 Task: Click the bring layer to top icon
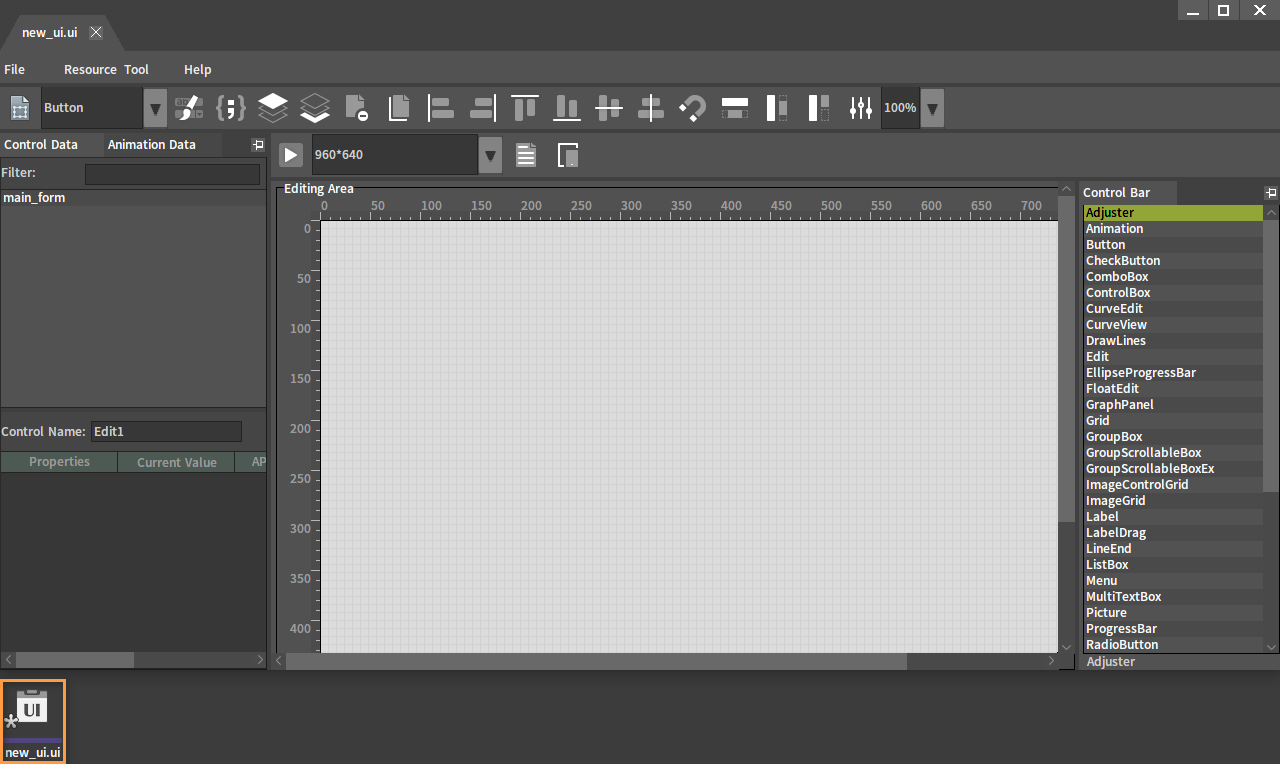[273, 108]
